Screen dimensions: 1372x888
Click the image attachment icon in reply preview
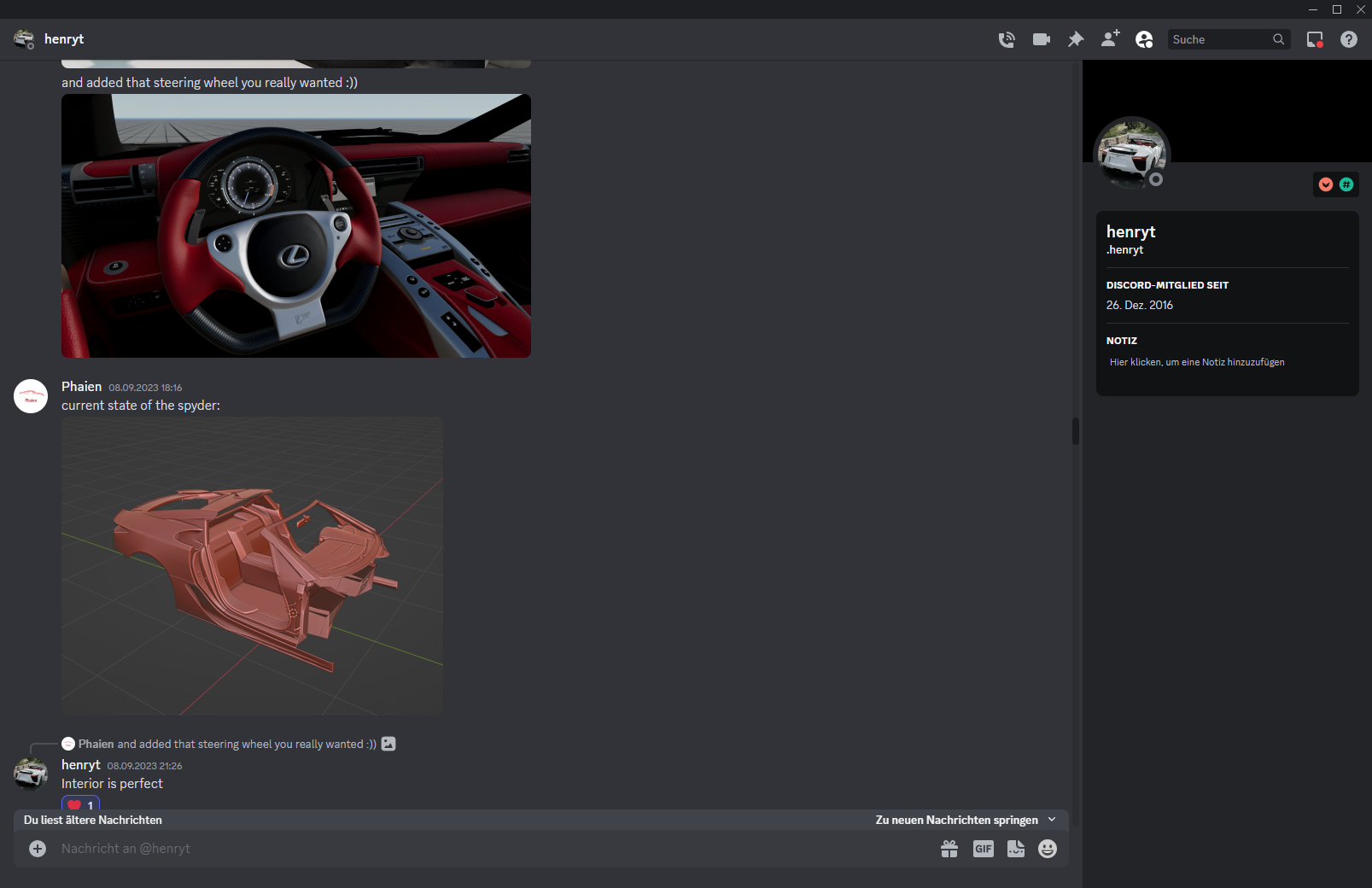click(x=388, y=744)
